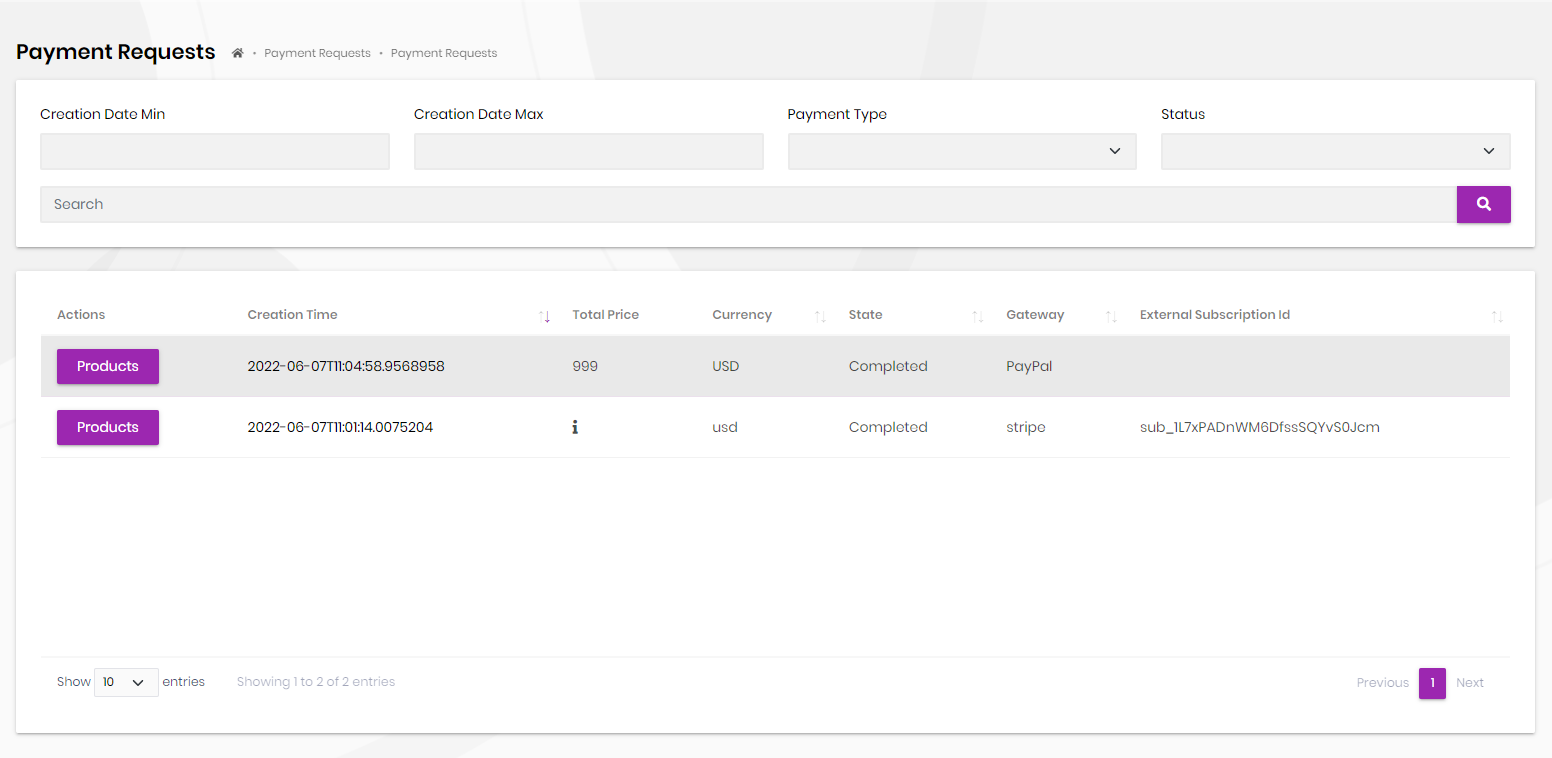
Task: Click the Total Price column header
Action: [x=605, y=315]
